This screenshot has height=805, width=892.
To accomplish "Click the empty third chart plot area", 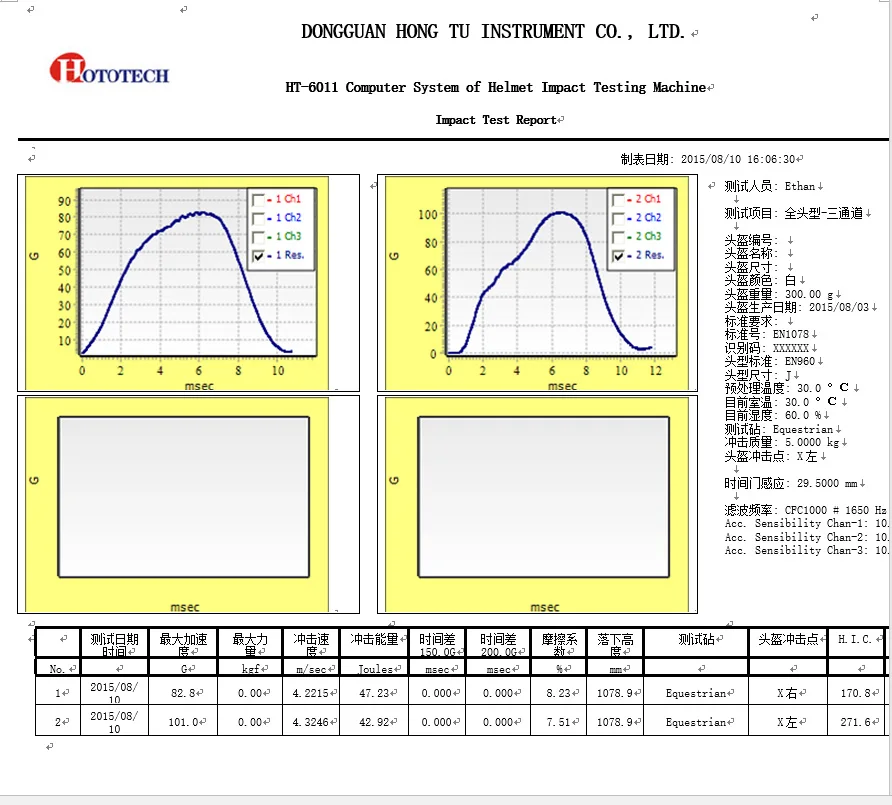I will point(184,497).
